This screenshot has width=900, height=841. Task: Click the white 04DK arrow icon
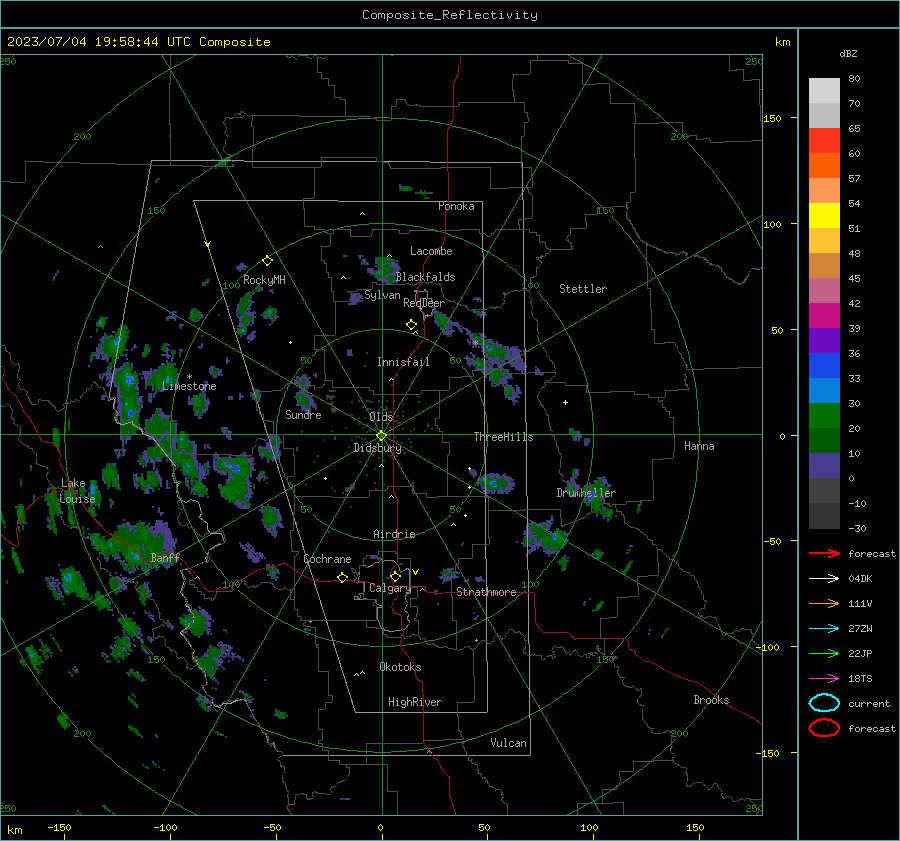point(824,578)
